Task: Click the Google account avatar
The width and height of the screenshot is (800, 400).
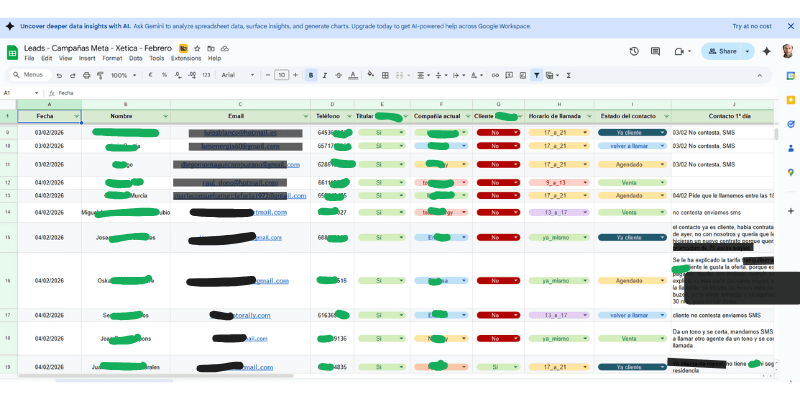Action: point(788,51)
